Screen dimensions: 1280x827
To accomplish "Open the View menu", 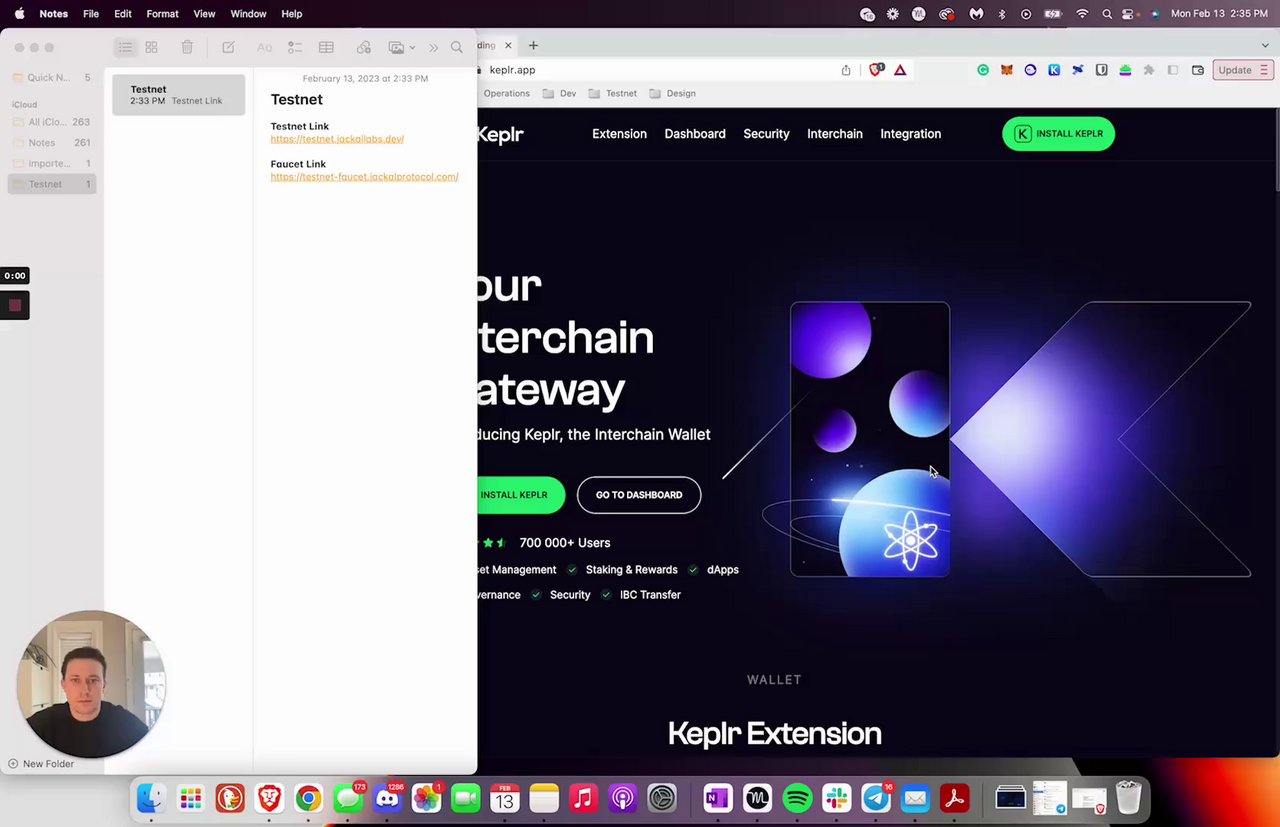I will 204,14.
